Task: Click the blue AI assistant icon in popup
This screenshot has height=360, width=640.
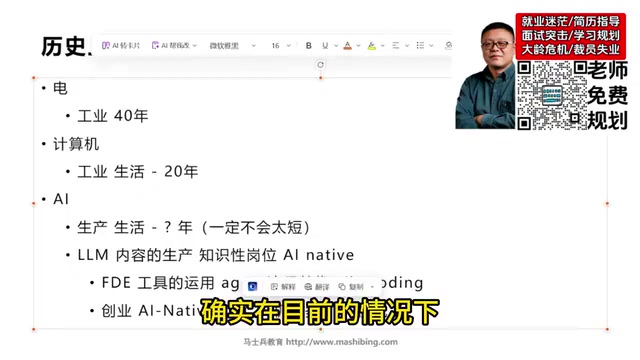Action: point(253,287)
